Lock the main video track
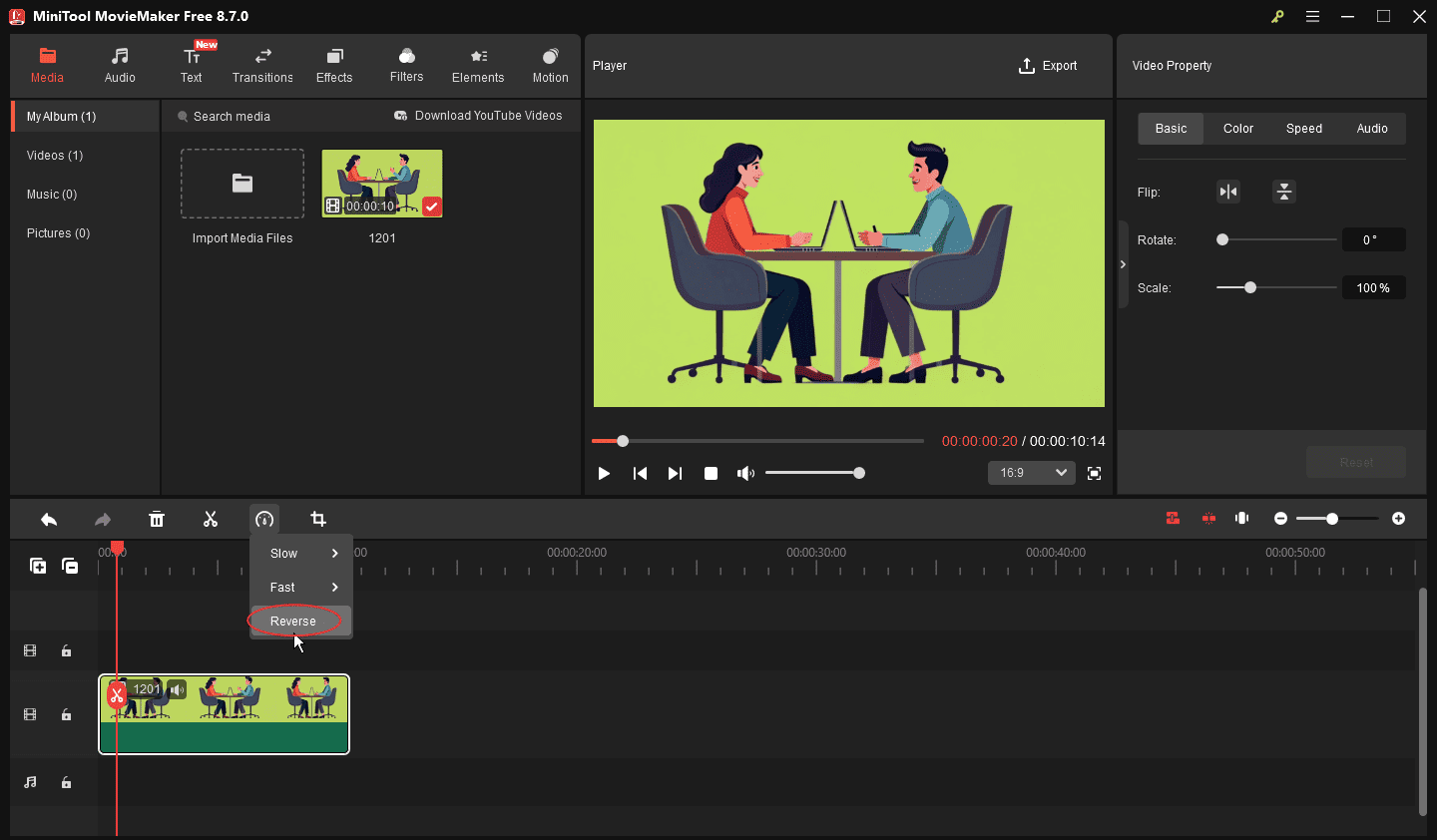The width and height of the screenshot is (1437, 840). [x=66, y=715]
